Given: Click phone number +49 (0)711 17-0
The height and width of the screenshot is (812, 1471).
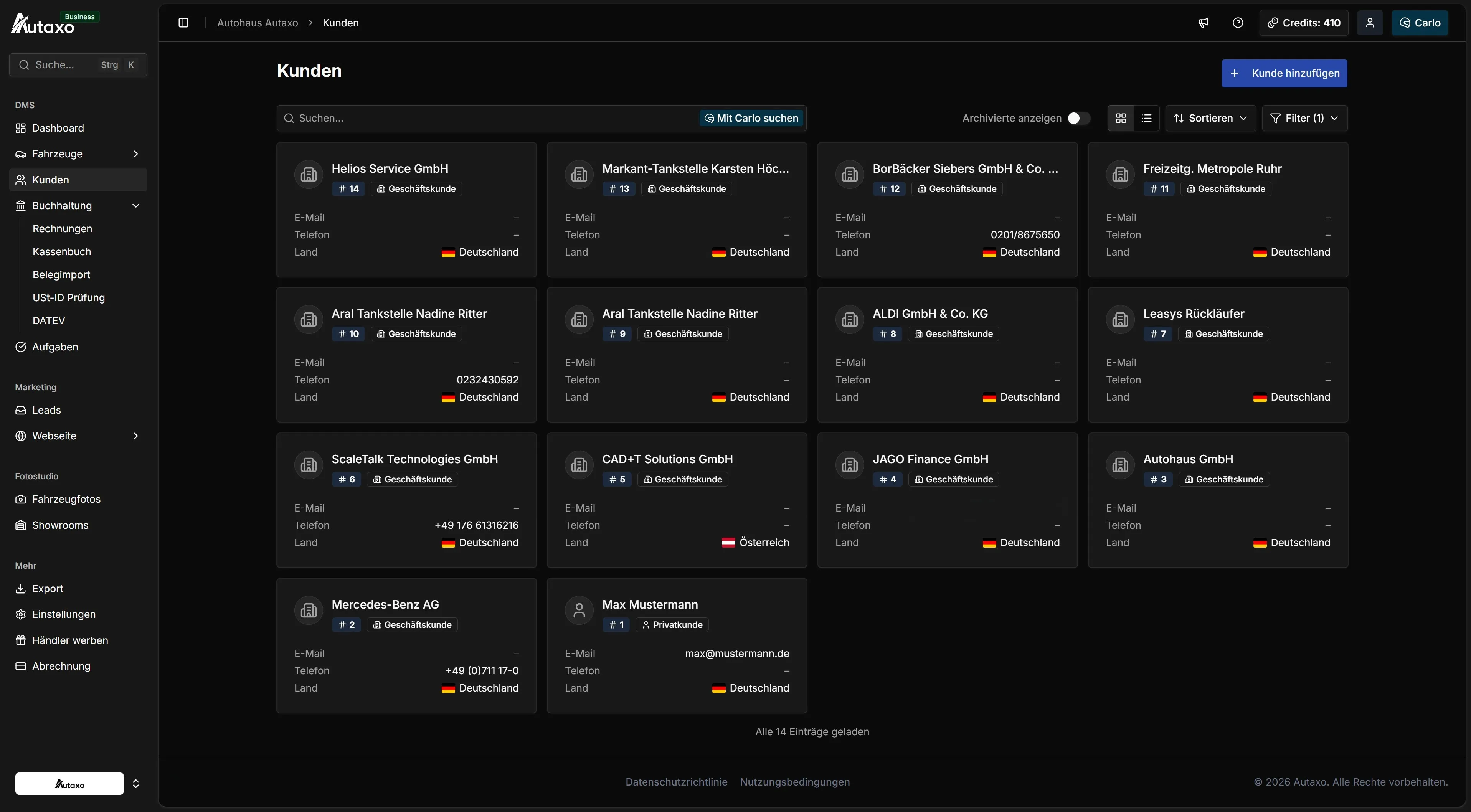Looking at the screenshot, I should pos(482,670).
